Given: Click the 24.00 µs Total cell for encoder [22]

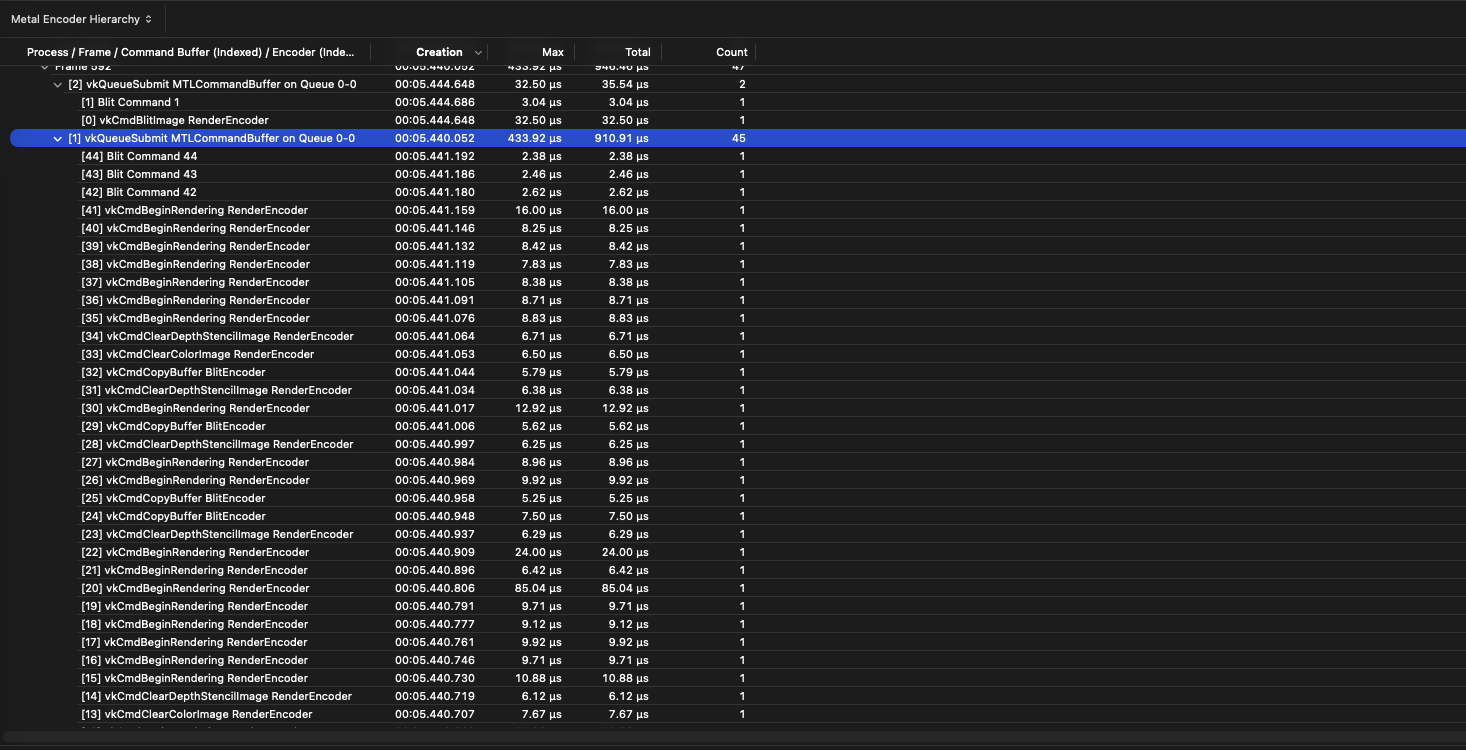Looking at the screenshot, I should [625, 552].
